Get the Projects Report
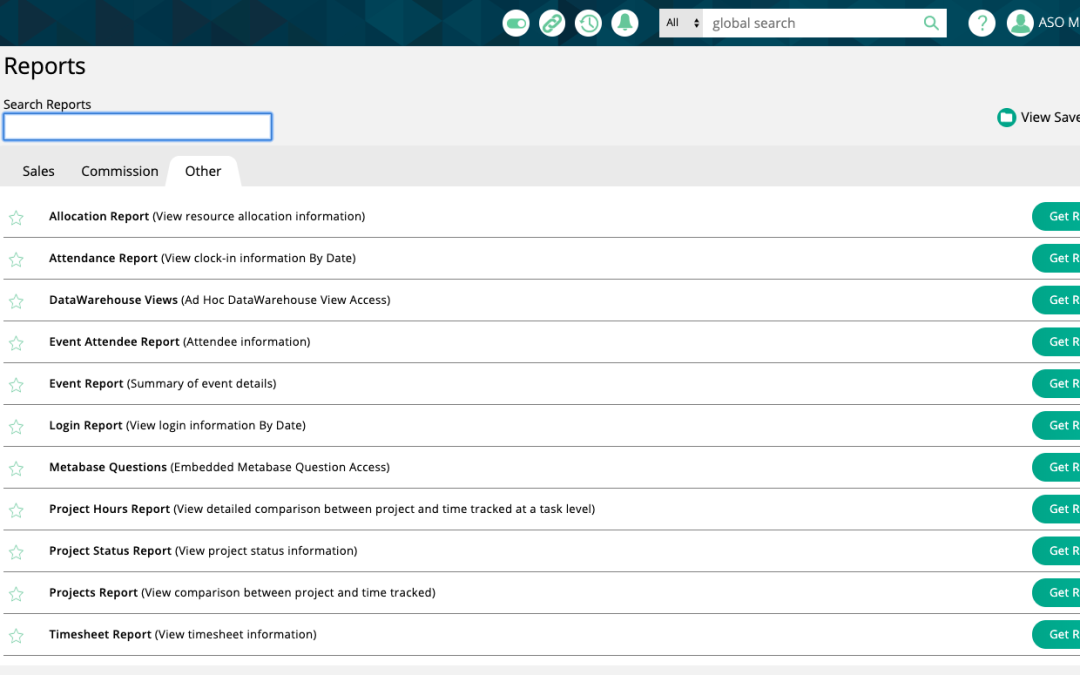Image resolution: width=1080 pixels, height=675 pixels. [x=1056, y=592]
